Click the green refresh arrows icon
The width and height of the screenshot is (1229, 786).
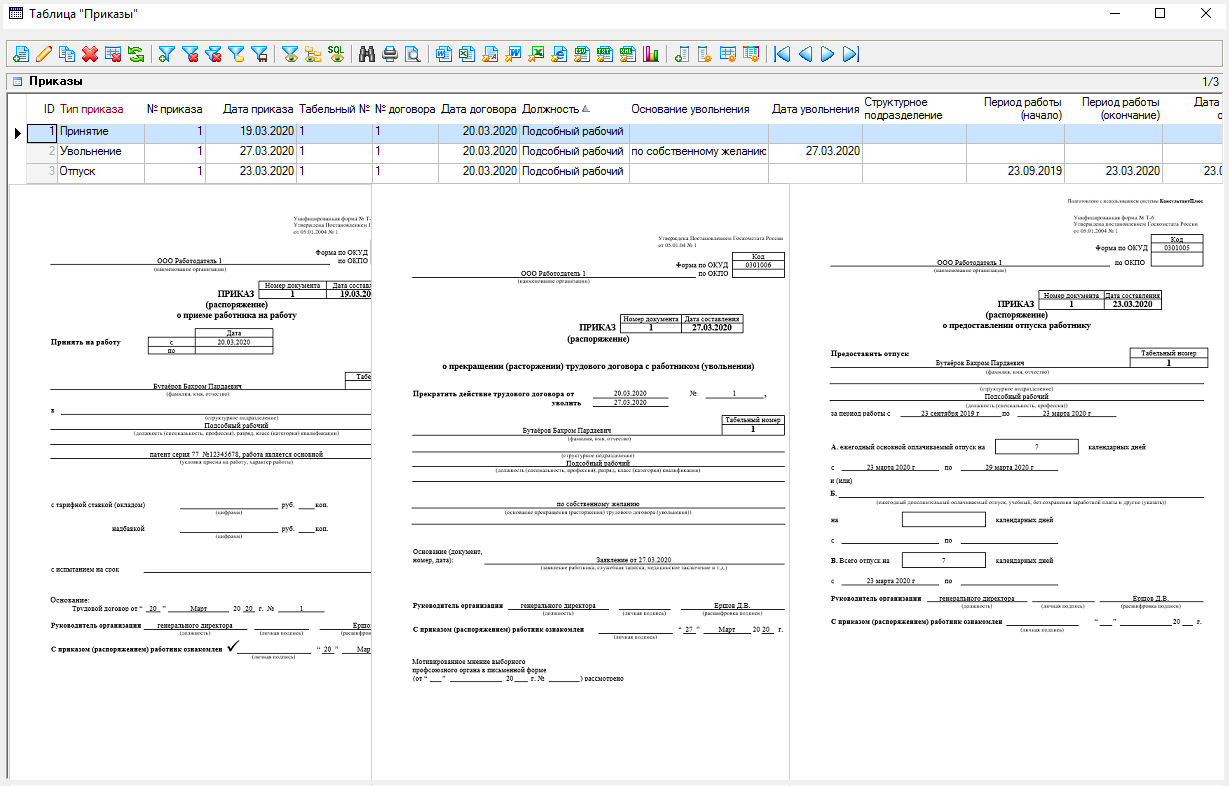[136, 54]
